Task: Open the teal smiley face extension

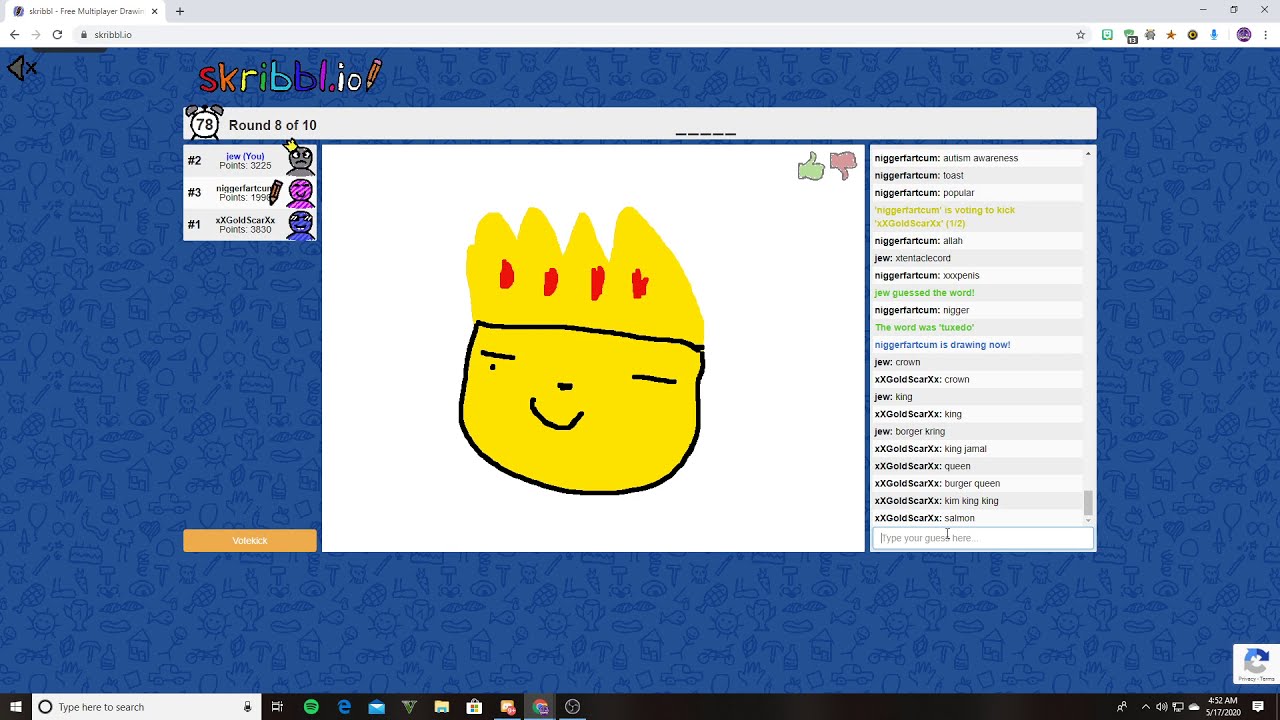Action: tap(1107, 35)
